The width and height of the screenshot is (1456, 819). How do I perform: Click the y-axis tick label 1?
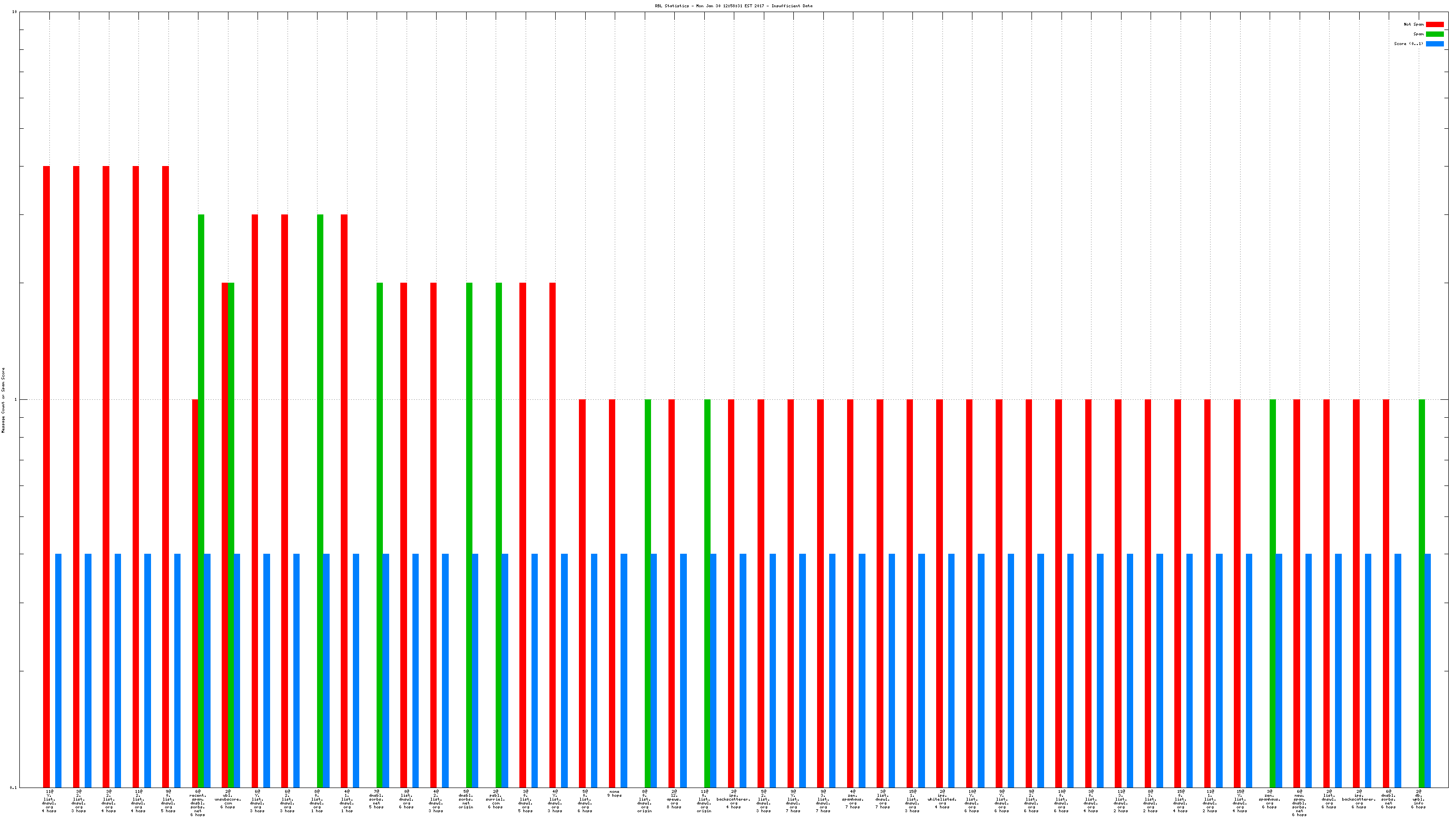16,400
